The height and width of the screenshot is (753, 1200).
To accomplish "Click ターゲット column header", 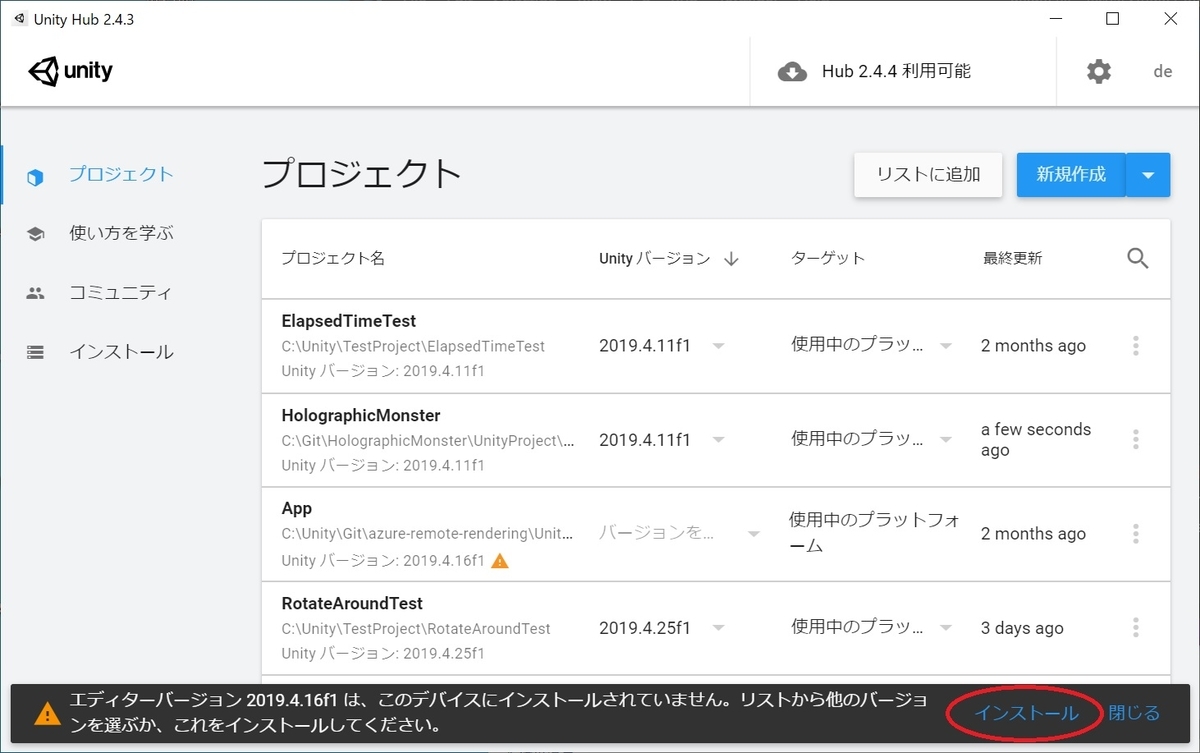I will (x=828, y=258).
